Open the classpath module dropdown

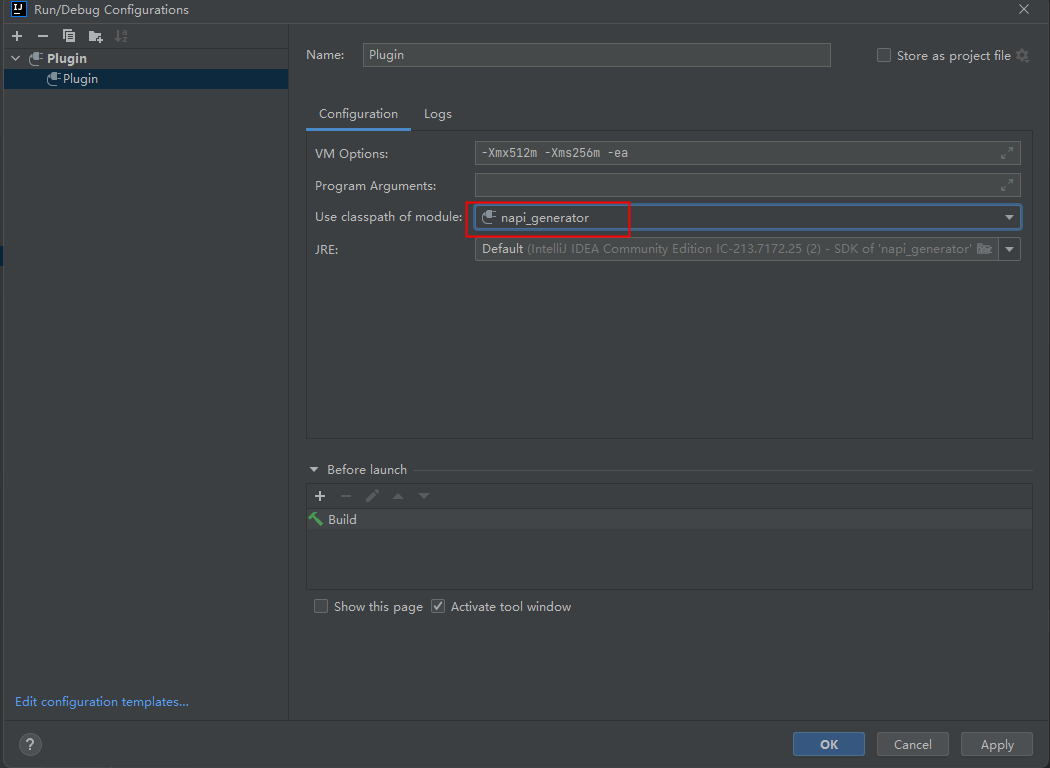pyautogui.click(x=1009, y=217)
